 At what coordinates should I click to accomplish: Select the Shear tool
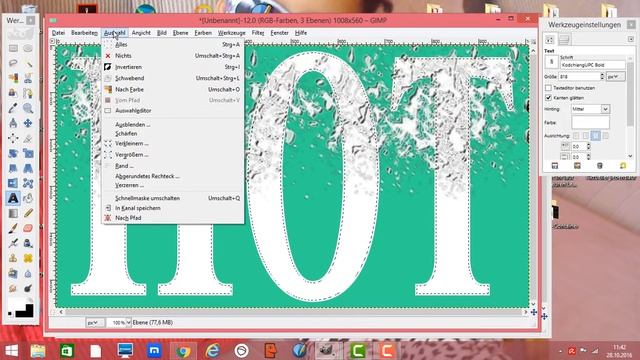(13, 168)
